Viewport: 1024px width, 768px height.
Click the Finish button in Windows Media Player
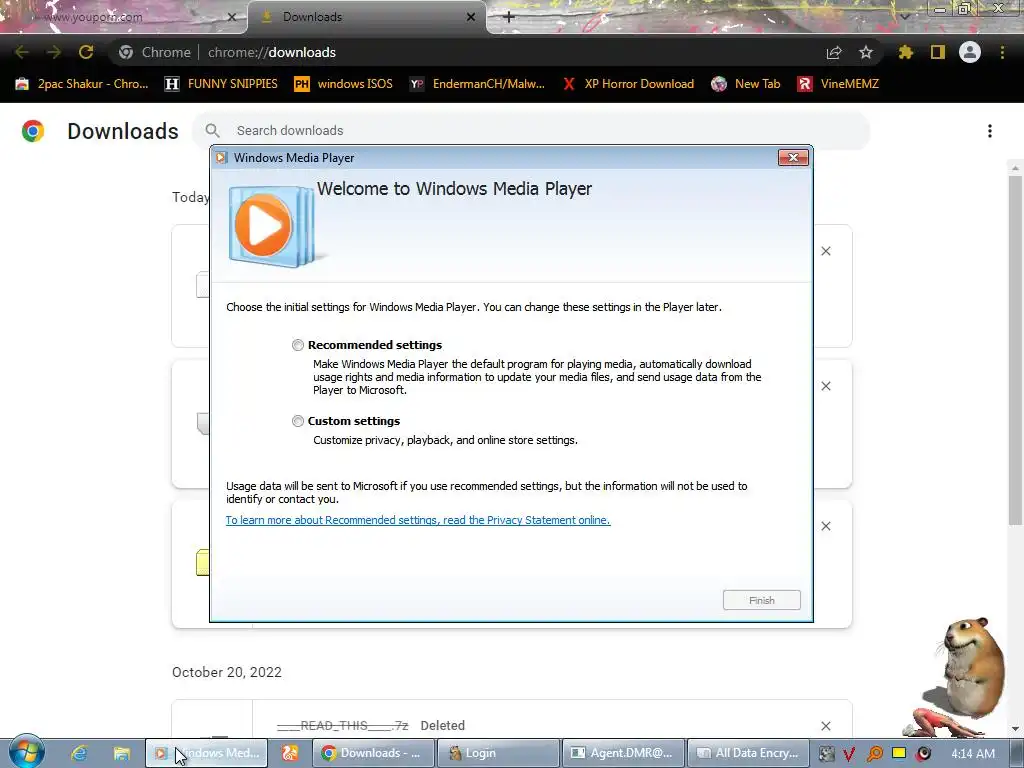761,600
